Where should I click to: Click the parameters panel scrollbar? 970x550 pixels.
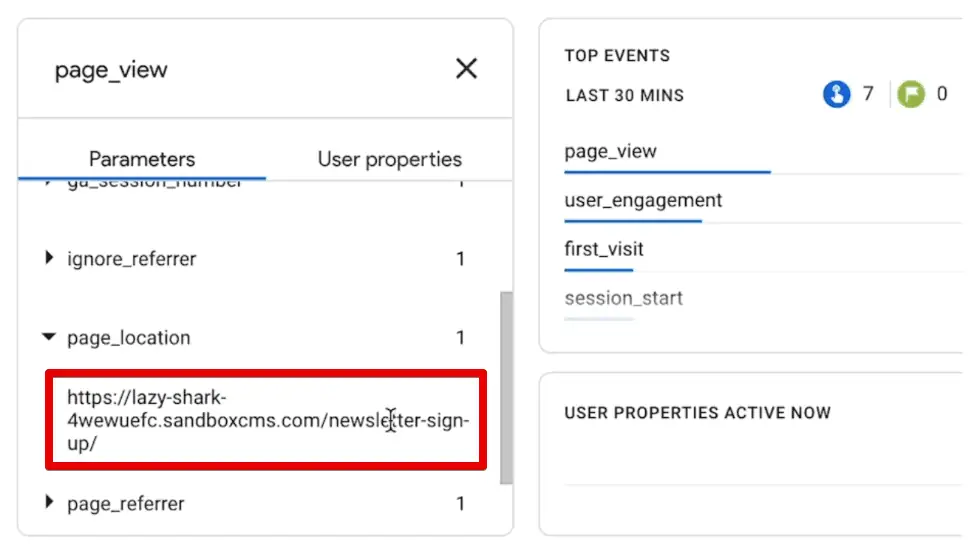tap(506, 387)
